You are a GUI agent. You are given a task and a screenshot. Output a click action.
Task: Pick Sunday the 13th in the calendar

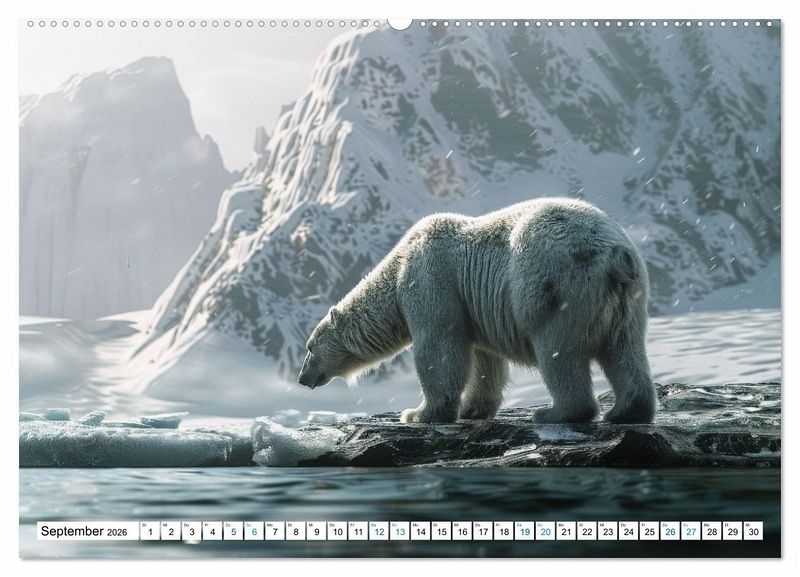pyautogui.click(x=399, y=531)
